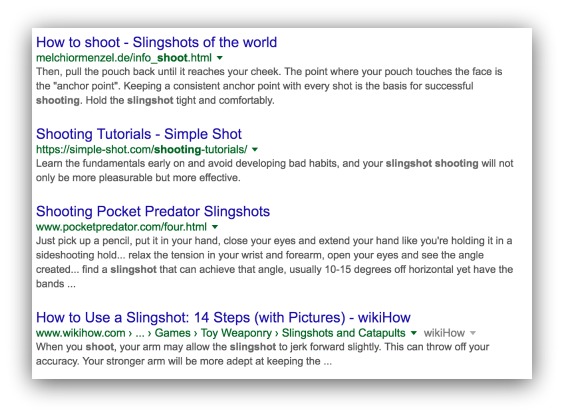This screenshot has width=564, height=415.
Task: Click the melchiormenzel.de/info_shoot.html green URL
Action: point(124,58)
